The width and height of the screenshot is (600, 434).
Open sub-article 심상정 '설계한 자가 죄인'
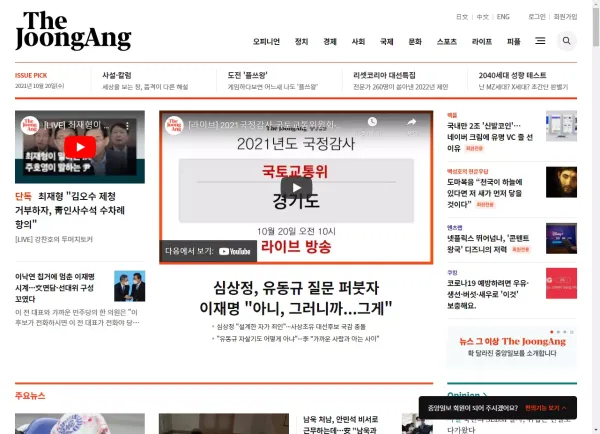[x=289, y=326]
